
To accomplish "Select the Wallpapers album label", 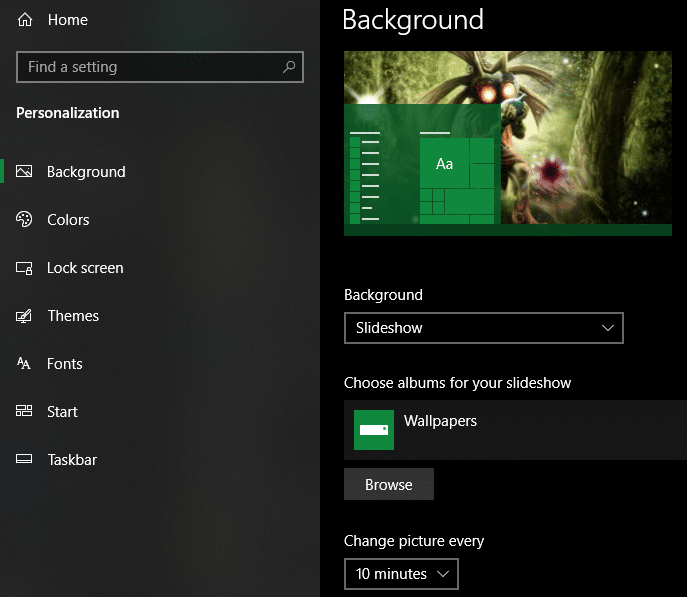I will (440, 421).
